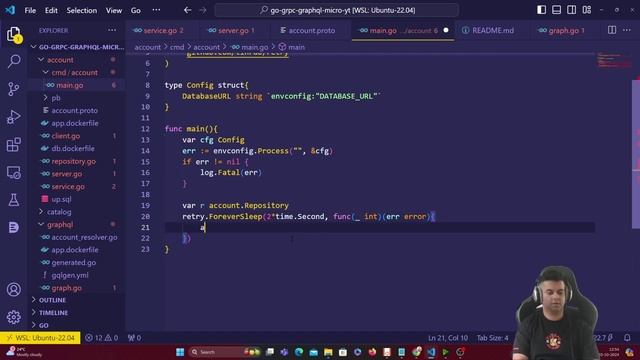
Task: Open the Go menu
Action: click(x=136, y=10)
